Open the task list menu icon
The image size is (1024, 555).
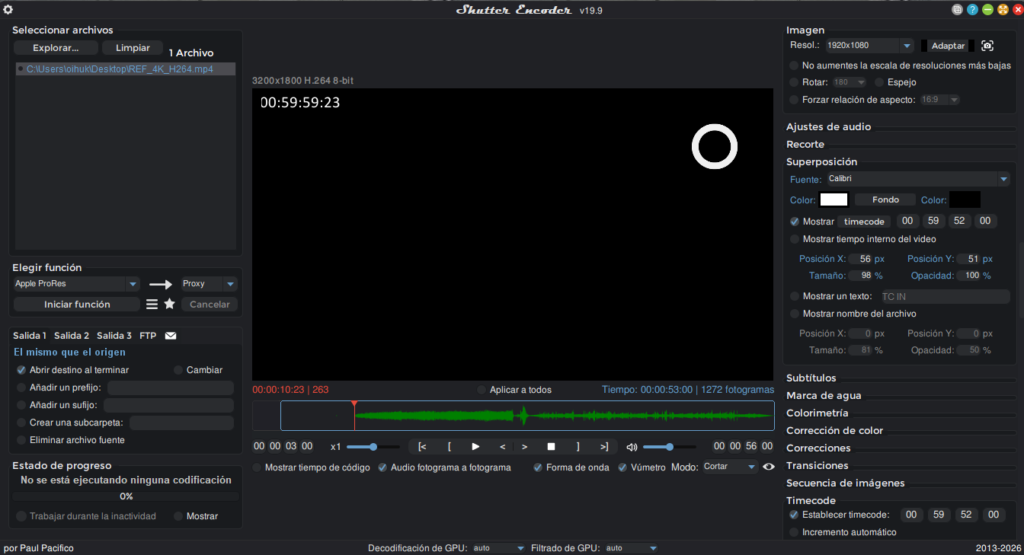click(x=152, y=304)
